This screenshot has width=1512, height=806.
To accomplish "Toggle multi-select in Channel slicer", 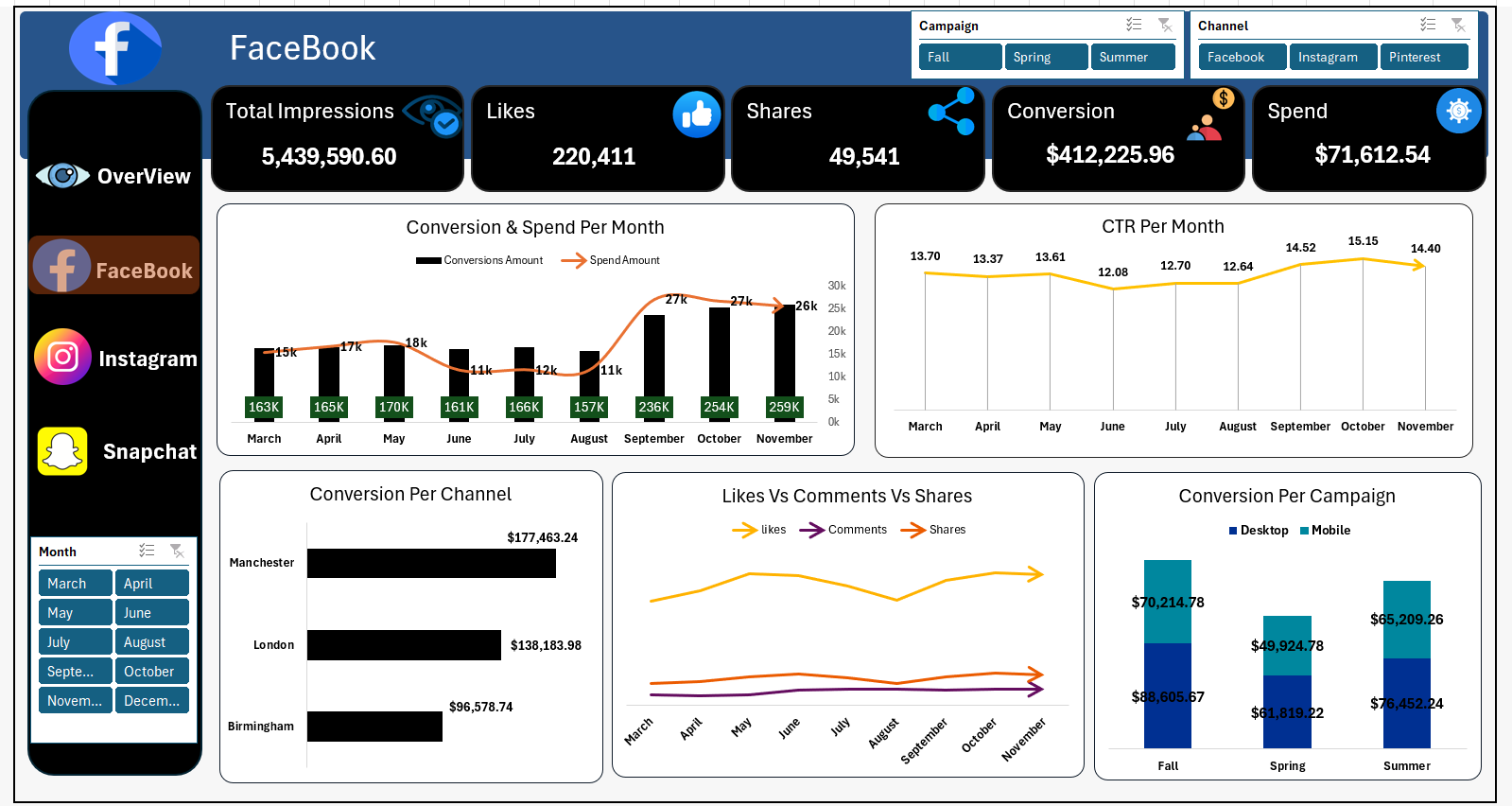I will 1428,25.
